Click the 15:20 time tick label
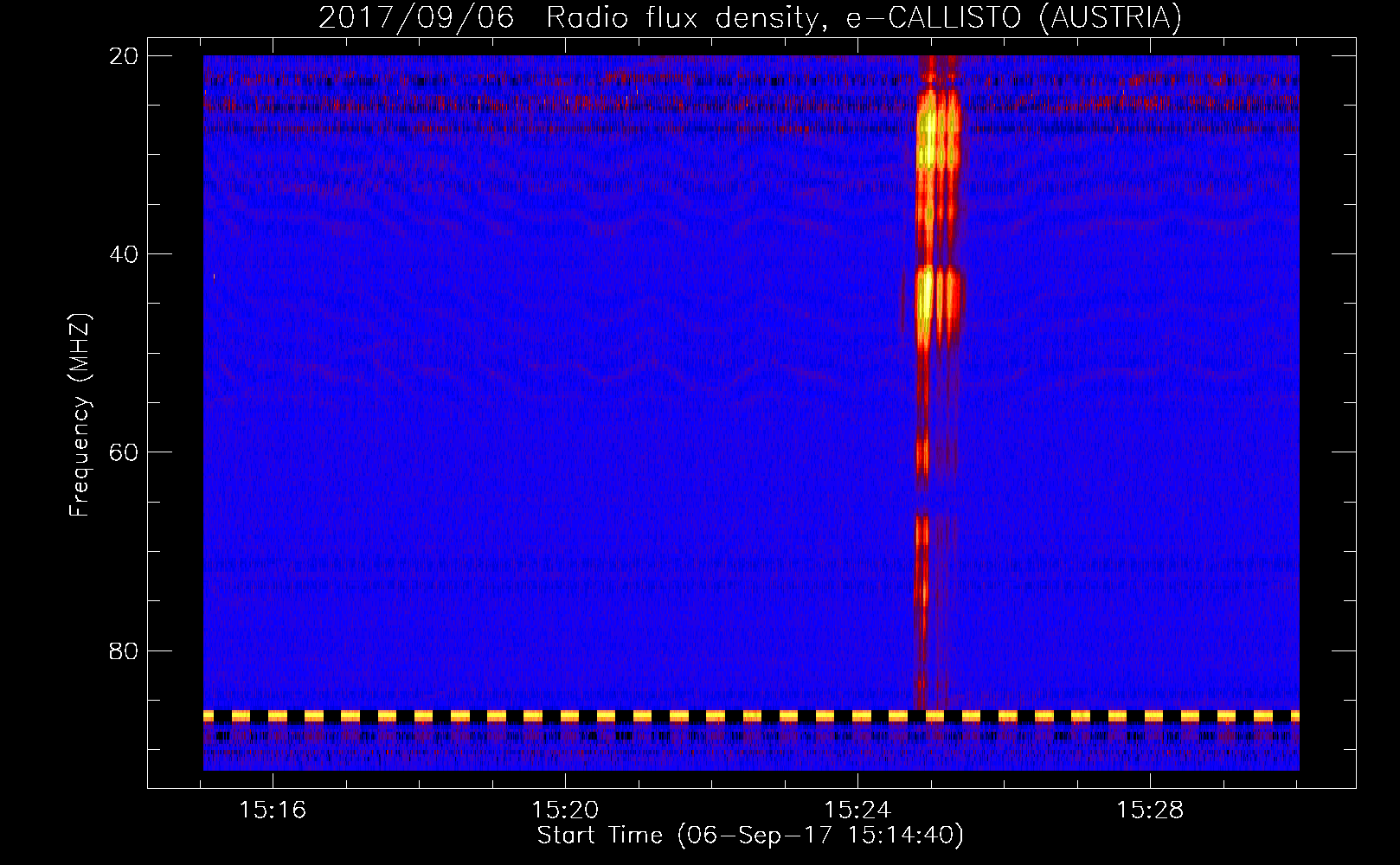 coord(565,811)
